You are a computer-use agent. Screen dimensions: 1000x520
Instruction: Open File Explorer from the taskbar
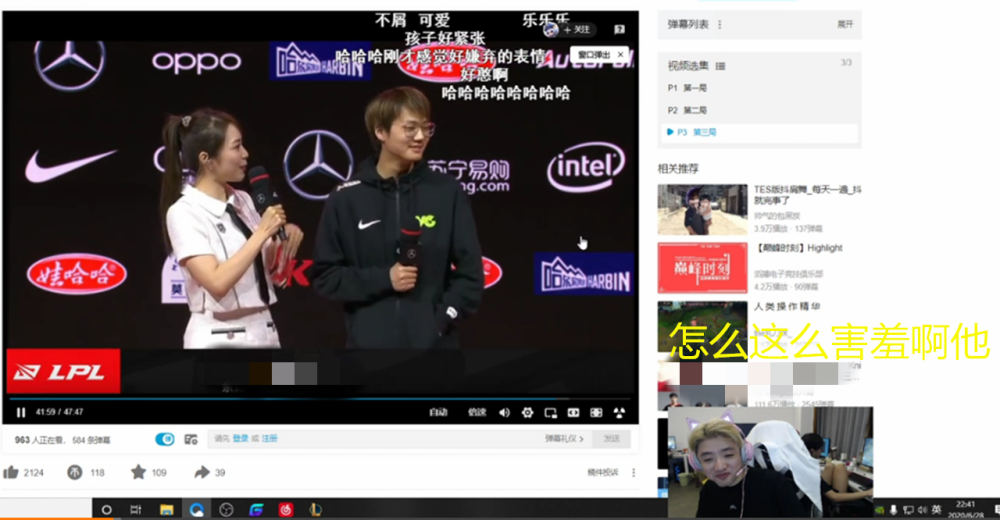click(x=166, y=509)
